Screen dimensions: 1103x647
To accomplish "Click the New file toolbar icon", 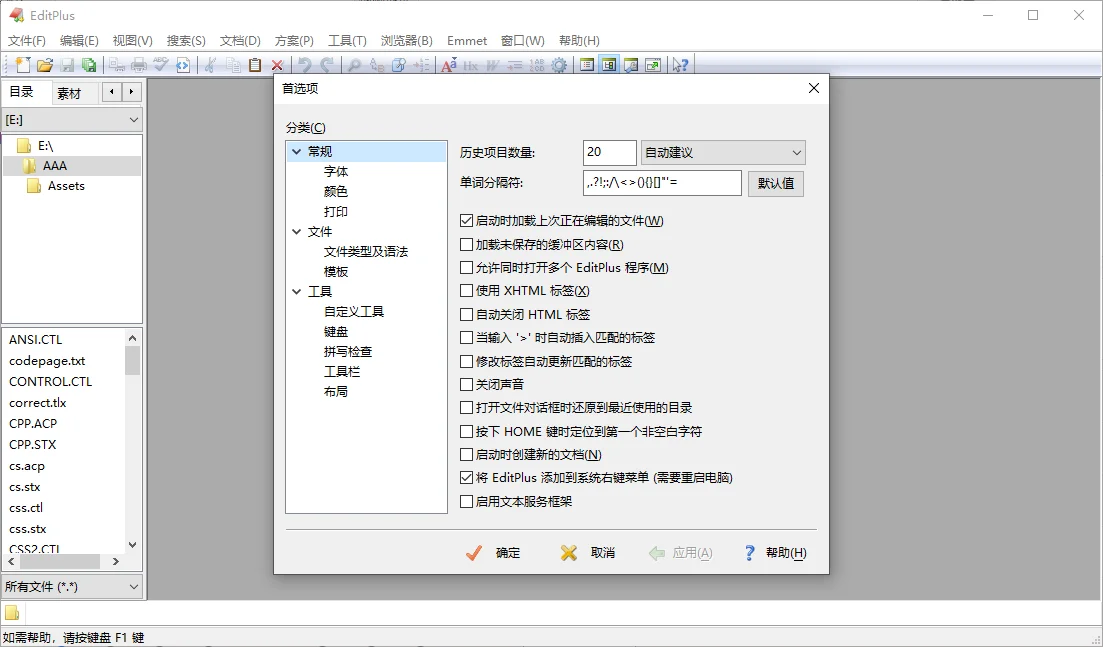I will 23,65.
